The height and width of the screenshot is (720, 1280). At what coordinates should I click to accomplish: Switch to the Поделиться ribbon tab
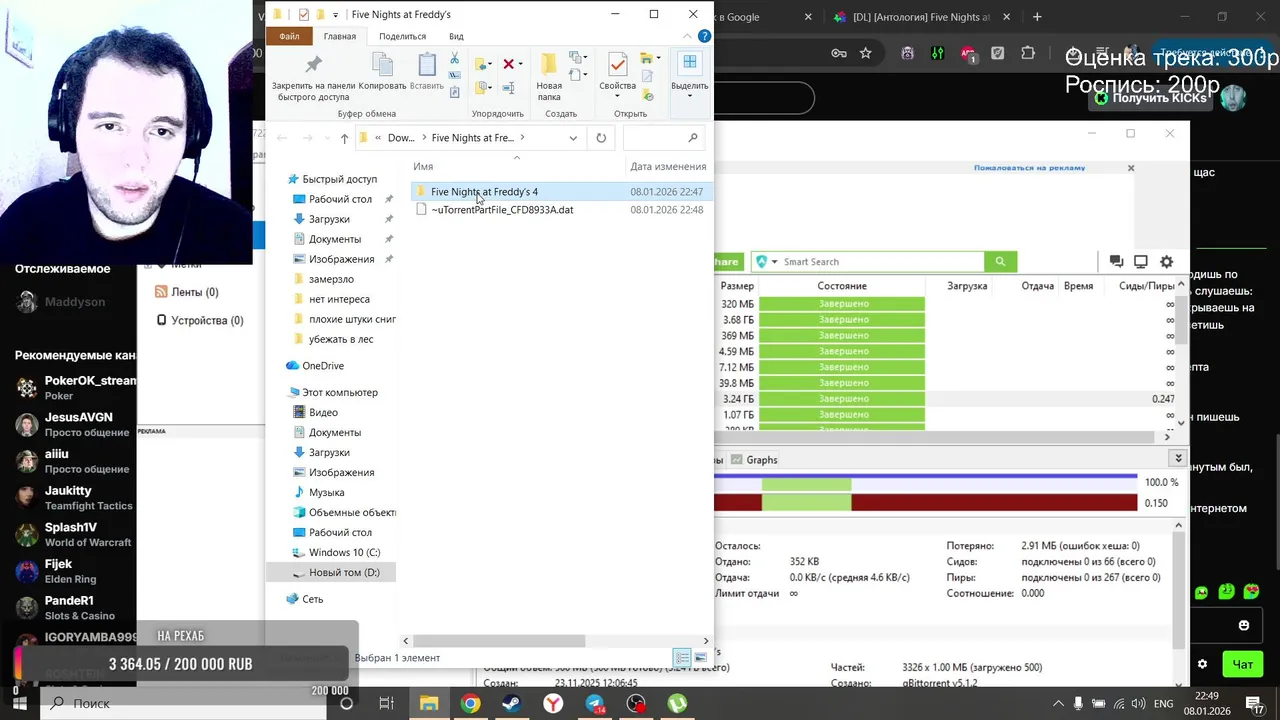pyautogui.click(x=402, y=36)
